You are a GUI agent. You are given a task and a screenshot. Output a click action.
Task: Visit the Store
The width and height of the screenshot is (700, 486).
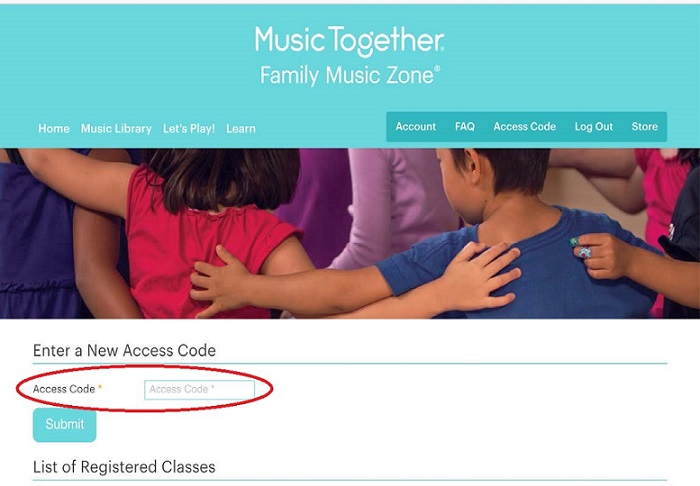(x=644, y=127)
